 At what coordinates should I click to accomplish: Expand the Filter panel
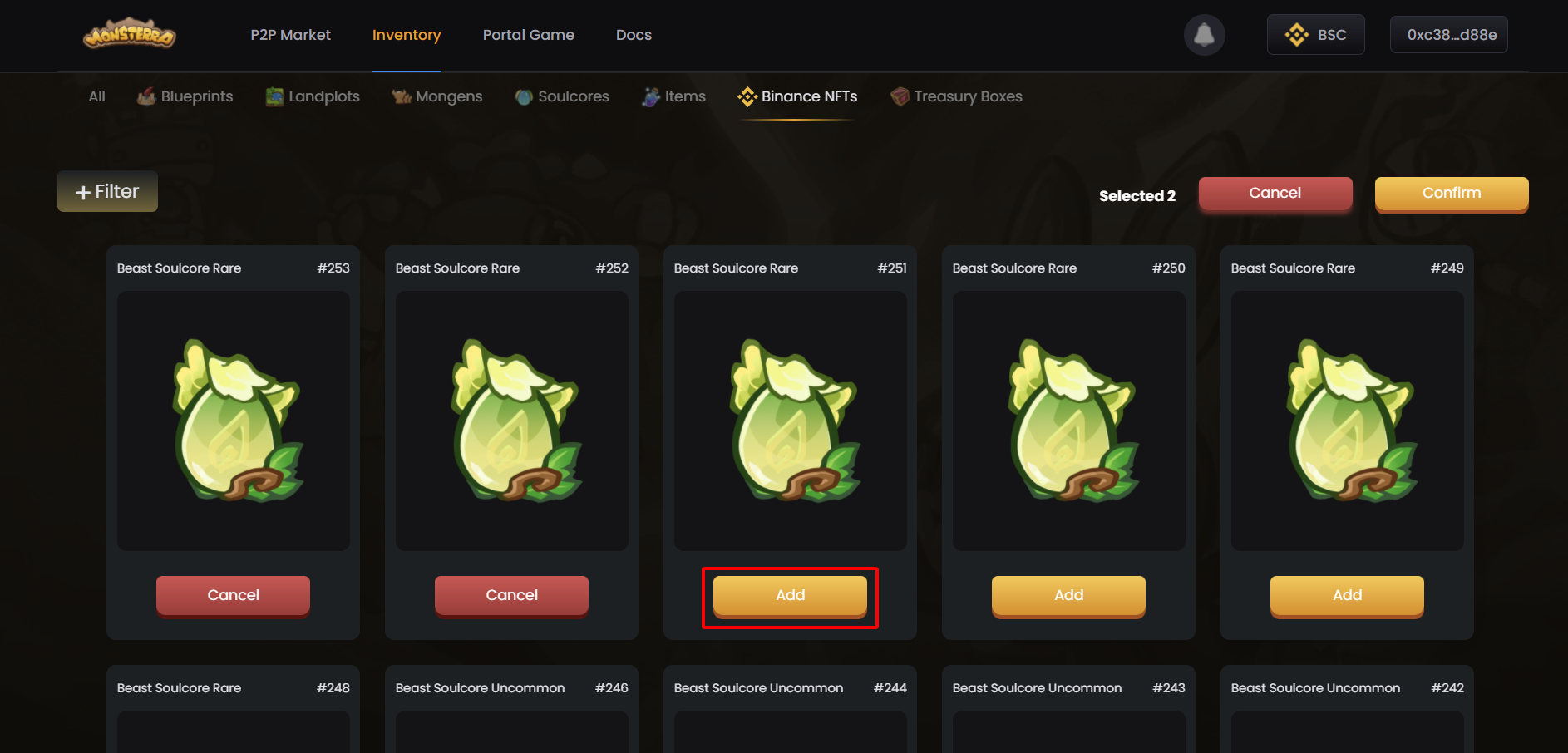[x=107, y=191]
